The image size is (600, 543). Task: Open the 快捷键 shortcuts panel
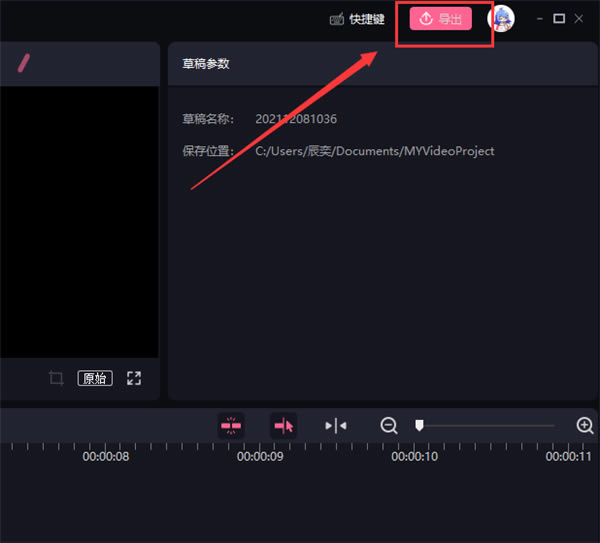[x=357, y=19]
